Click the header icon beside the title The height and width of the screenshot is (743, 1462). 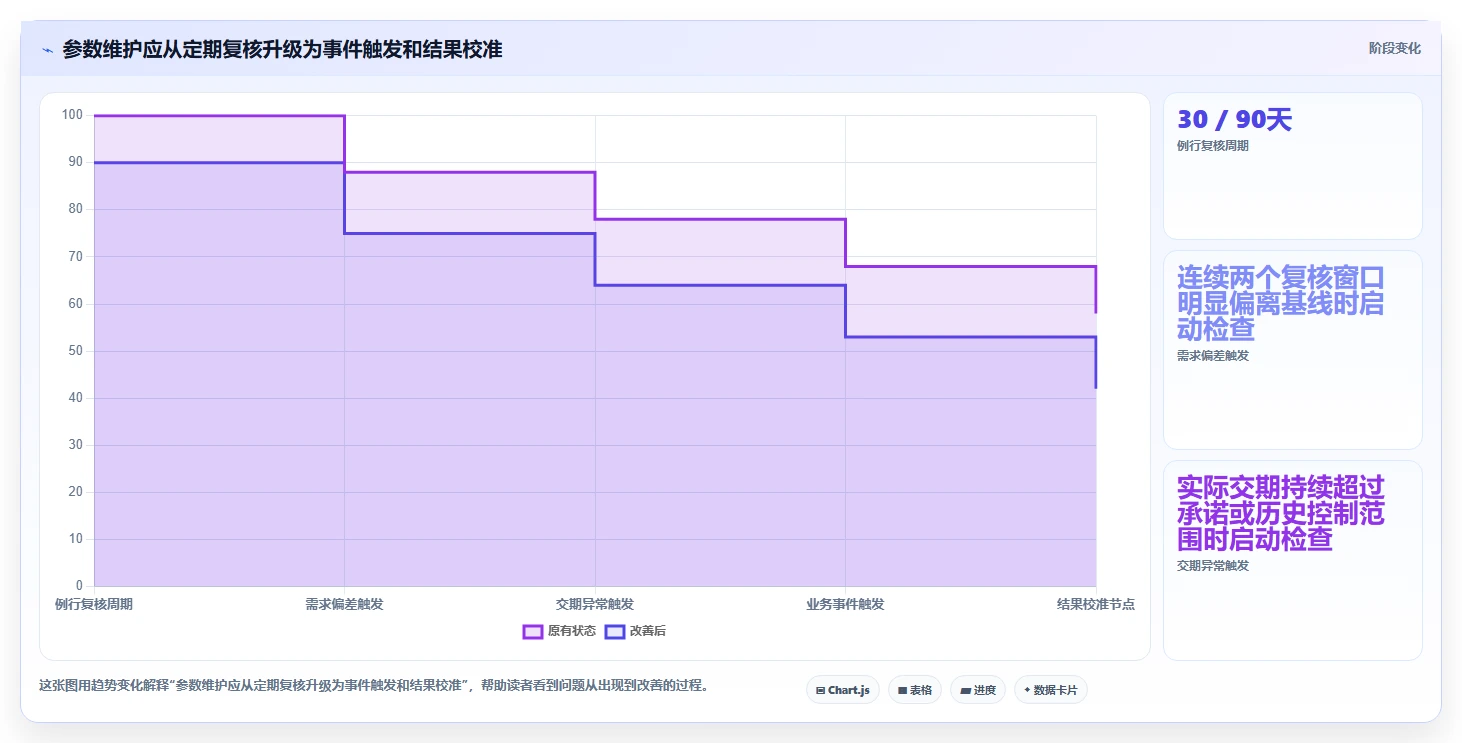coord(47,49)
